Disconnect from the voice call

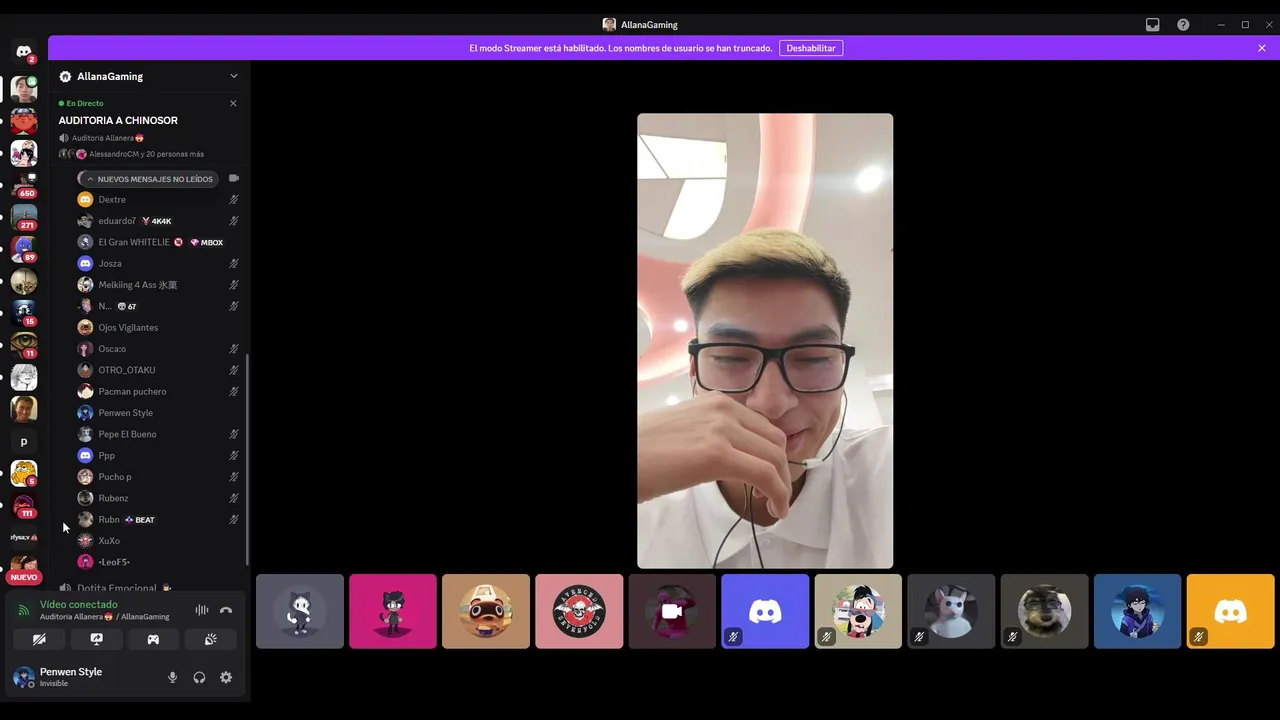[226, 610]
